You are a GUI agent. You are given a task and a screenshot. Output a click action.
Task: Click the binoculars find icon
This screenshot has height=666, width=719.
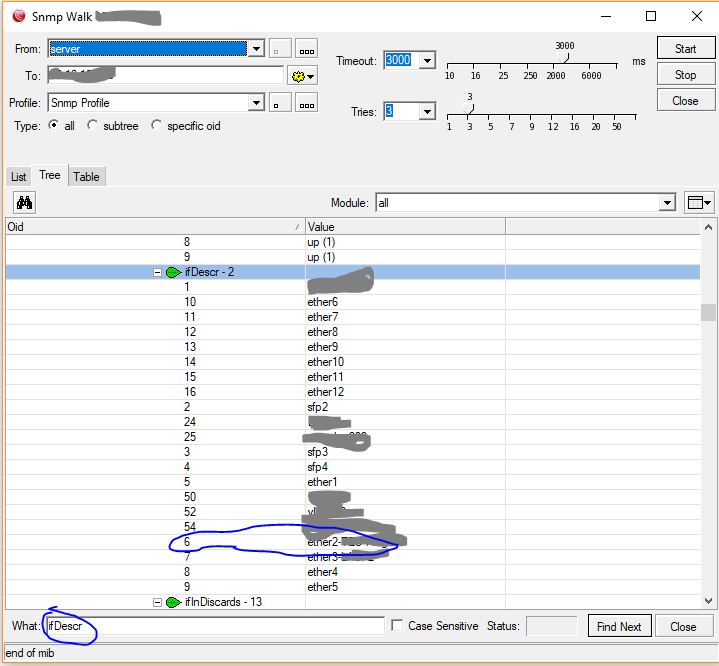(24, 202)
